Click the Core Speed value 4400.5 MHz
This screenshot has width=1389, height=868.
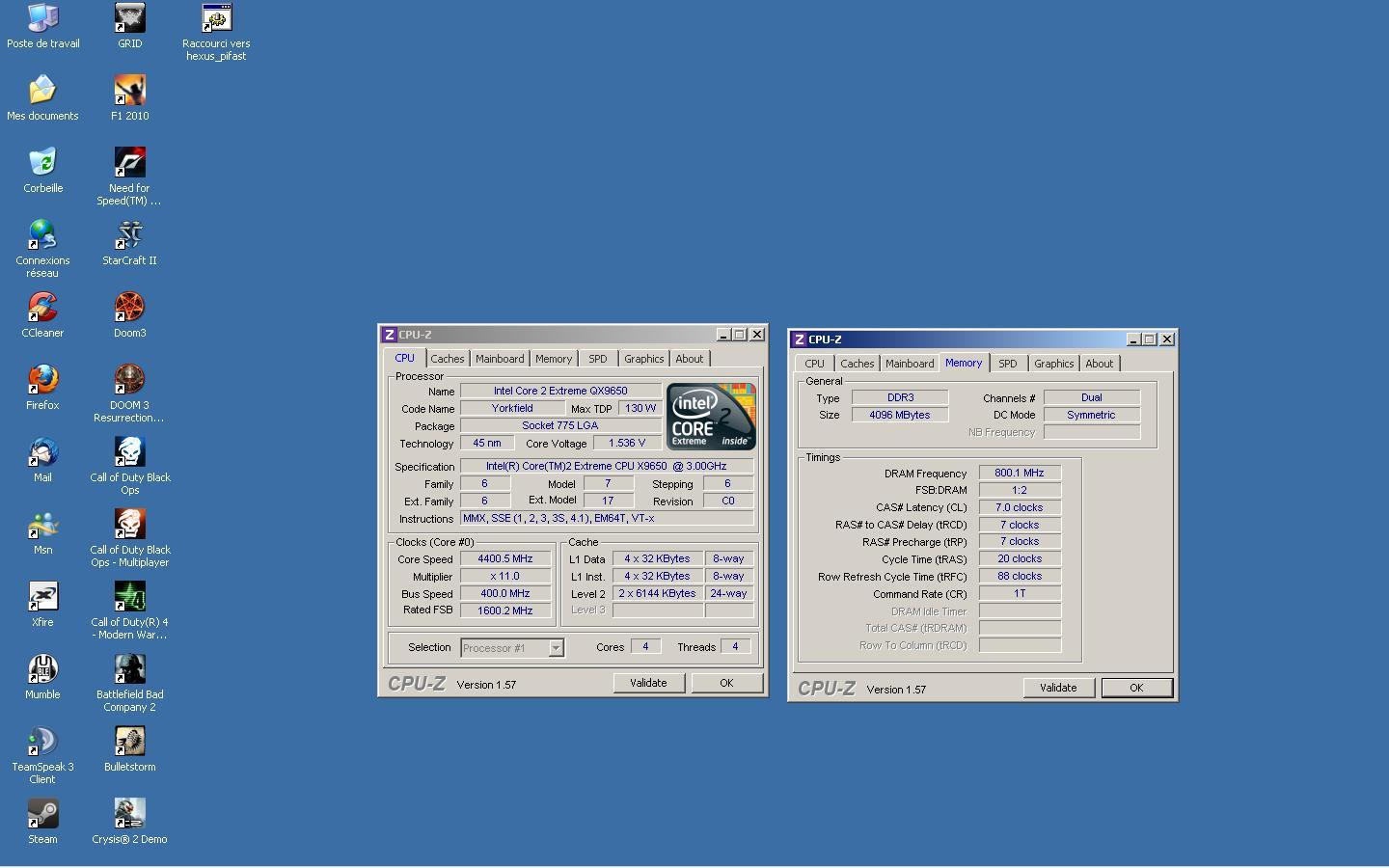(x=505, y=559)
